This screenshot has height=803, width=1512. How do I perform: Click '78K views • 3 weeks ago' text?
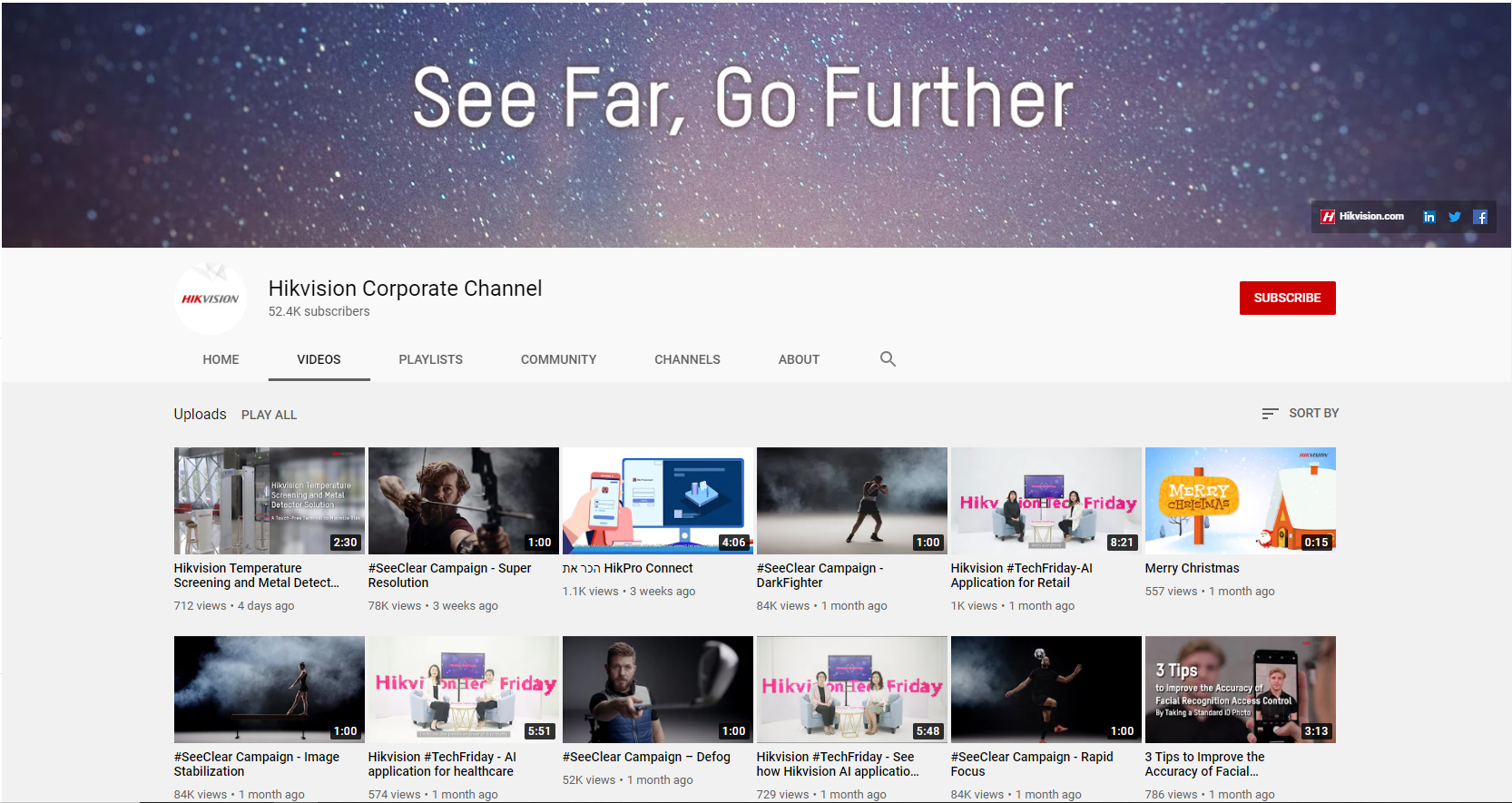click(x=433, y=606)
